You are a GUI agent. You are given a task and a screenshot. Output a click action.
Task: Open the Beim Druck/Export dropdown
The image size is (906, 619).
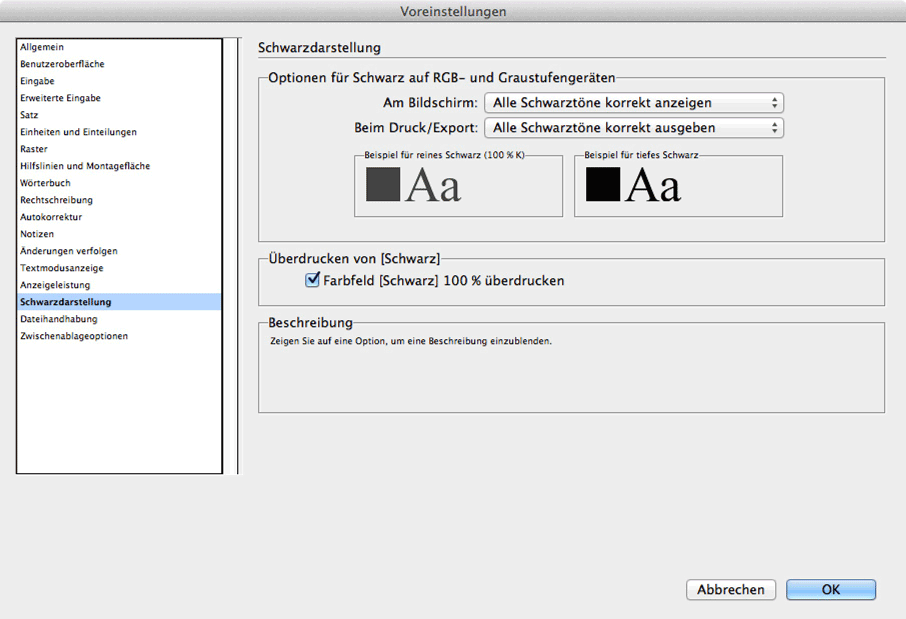[x=634, y=128]
